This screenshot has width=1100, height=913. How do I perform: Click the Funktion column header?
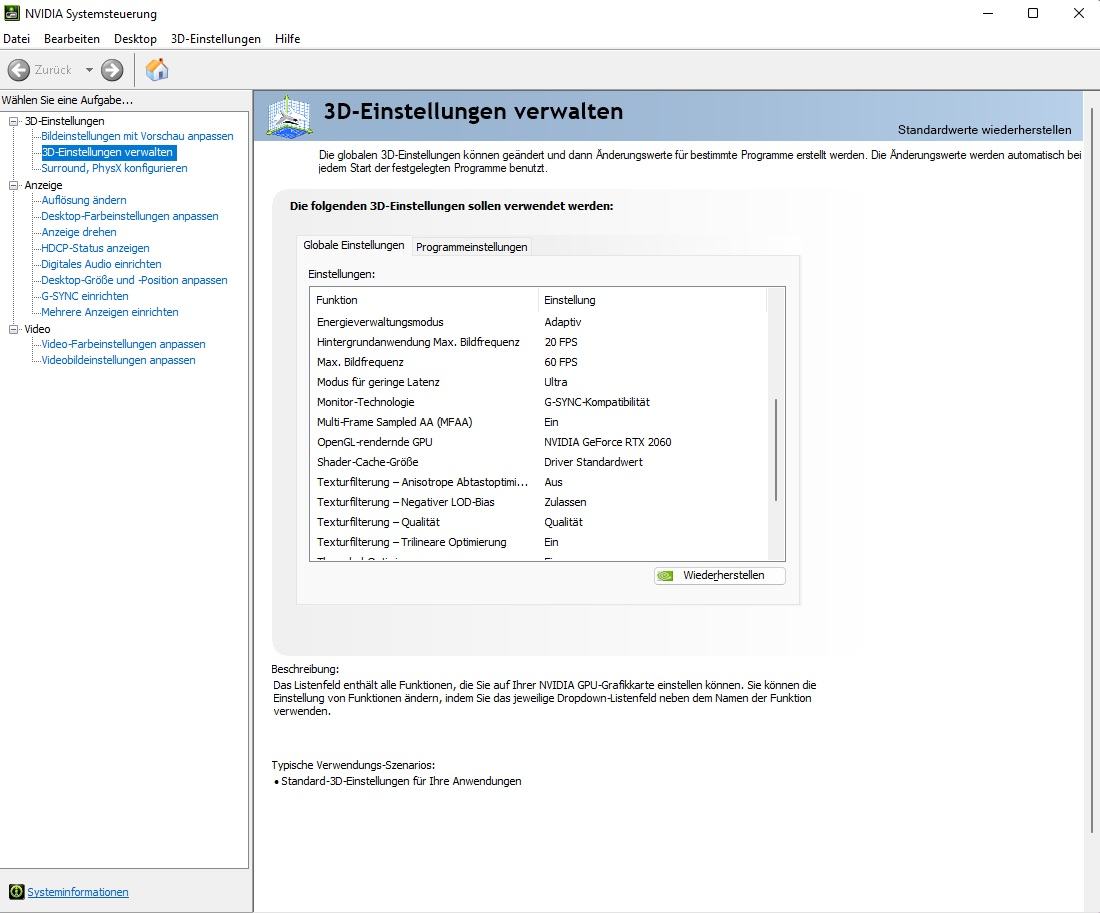pos(424,300)
